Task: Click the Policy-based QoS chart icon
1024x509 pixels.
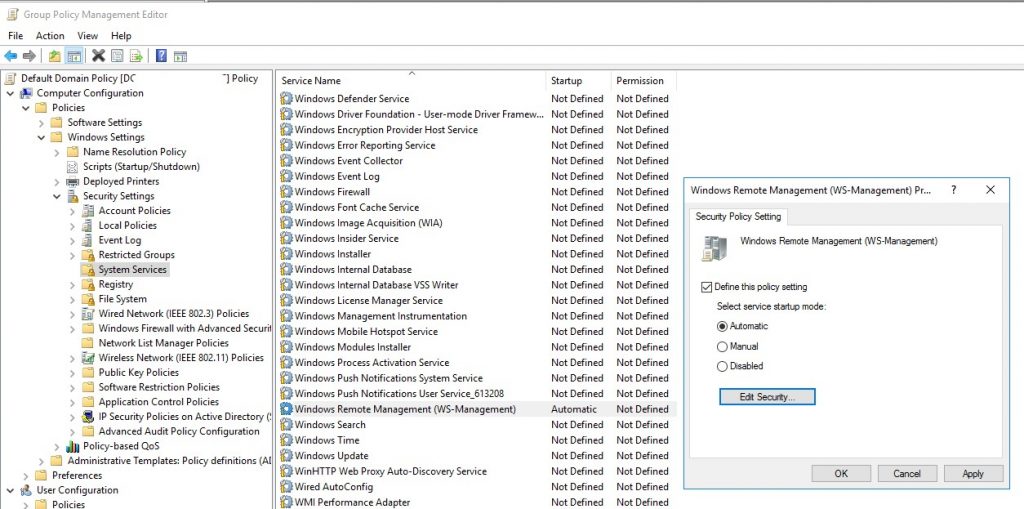Action: pos(72,447)
